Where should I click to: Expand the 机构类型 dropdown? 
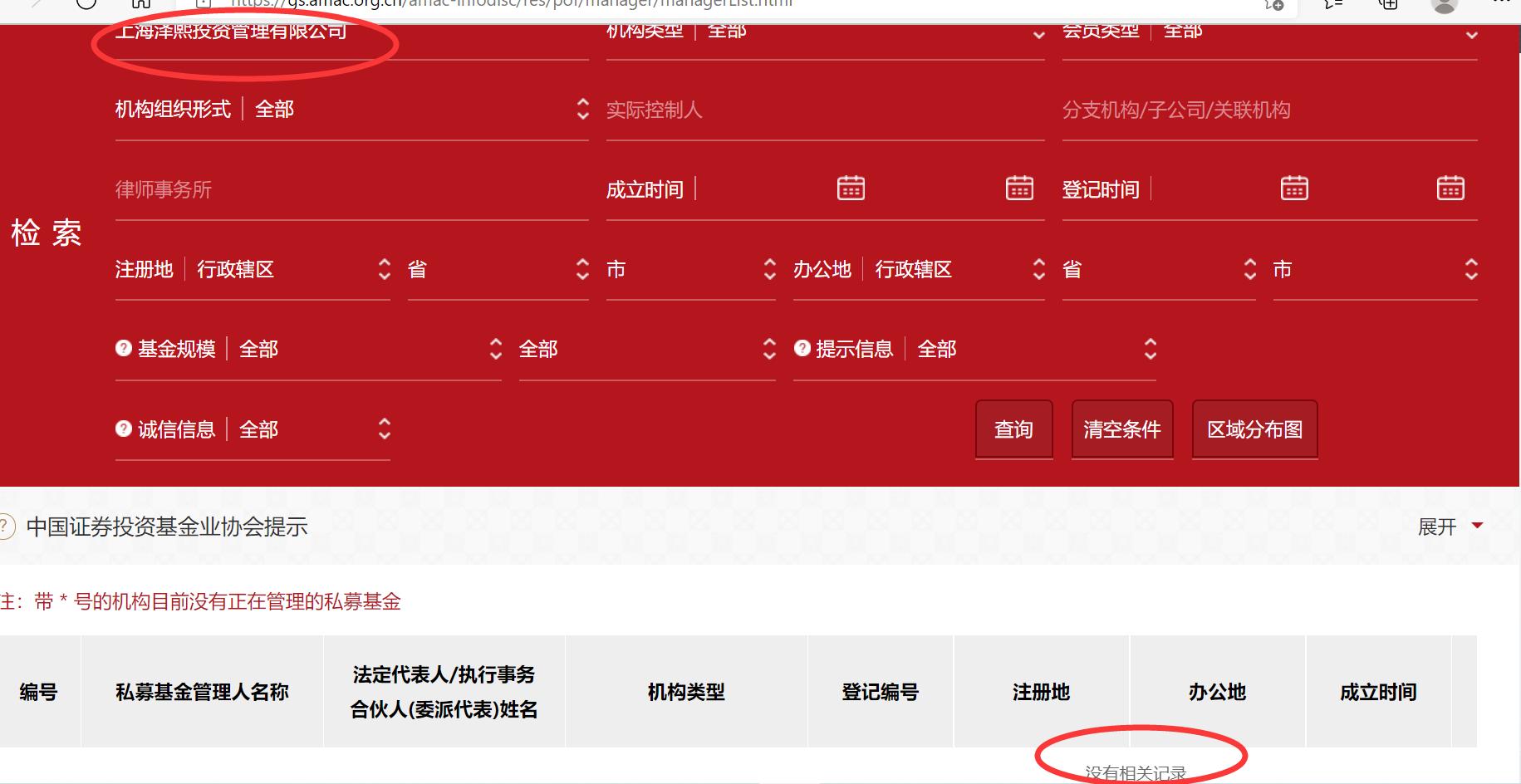(x=1037, y=35)
